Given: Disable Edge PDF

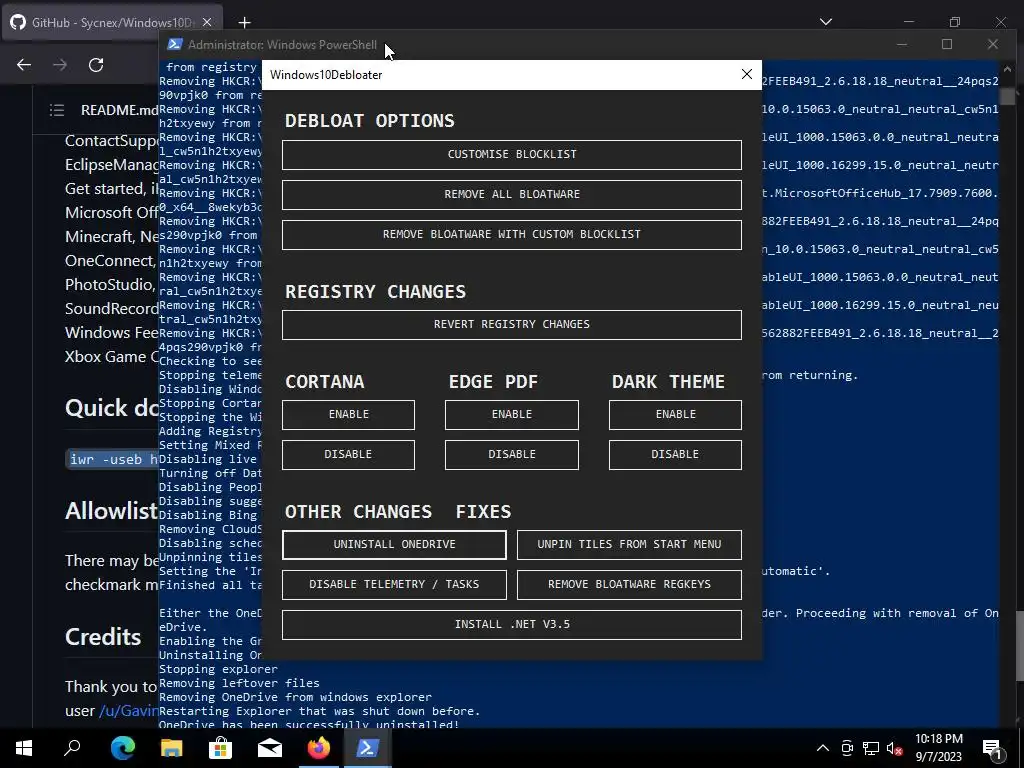Looking at the screenshot, I should [x=511, y=455].
